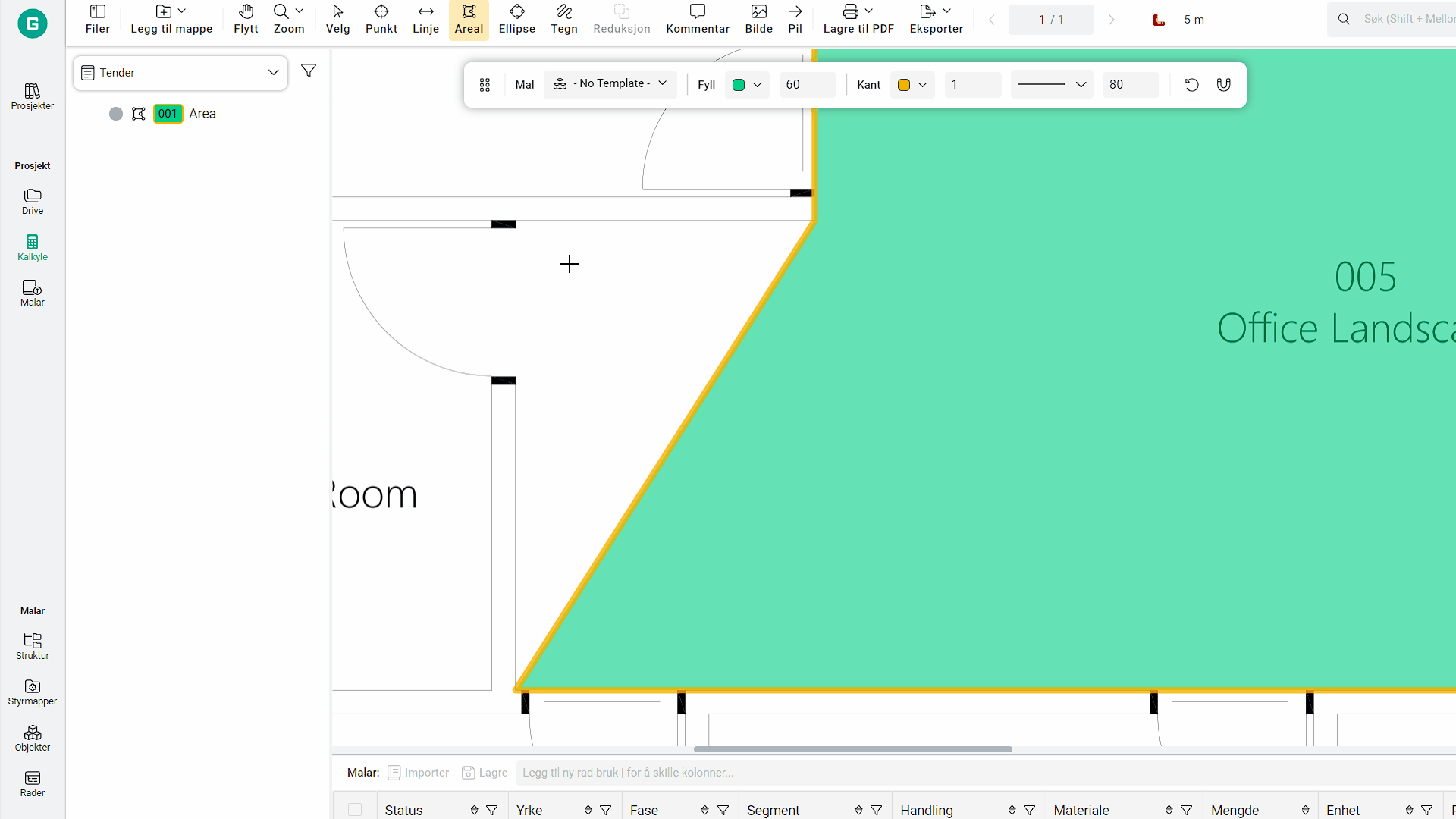
Task: Click the border opacity field showing 80
Action: tap(1131, 85)
